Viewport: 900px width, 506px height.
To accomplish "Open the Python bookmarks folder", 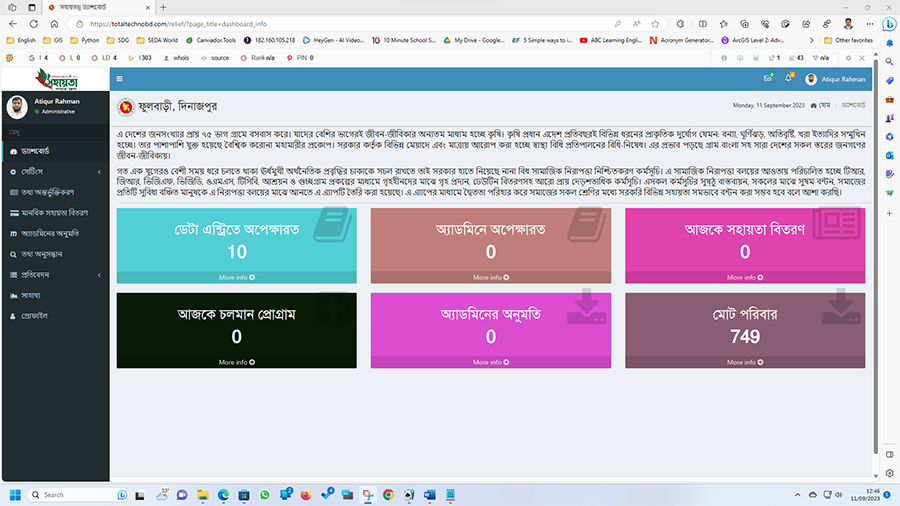I will 84,40.
